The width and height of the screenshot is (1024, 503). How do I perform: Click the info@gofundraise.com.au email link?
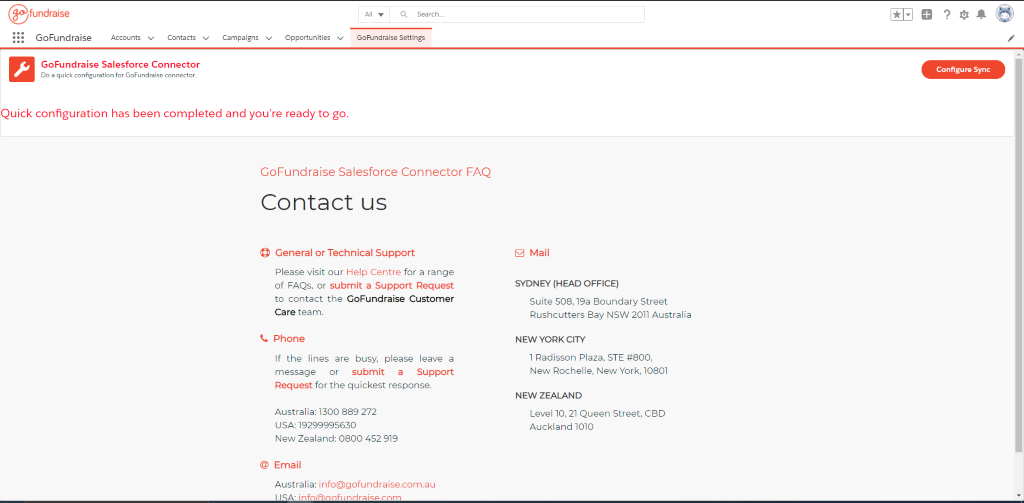pyautogui.click(x=377, y=485)
